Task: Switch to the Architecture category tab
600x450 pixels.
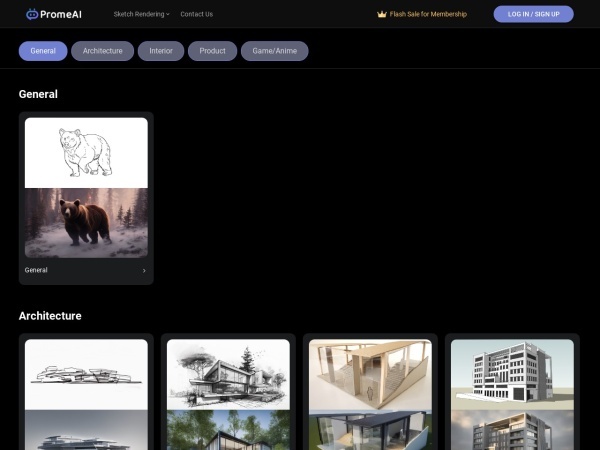Action: point(102,51)
